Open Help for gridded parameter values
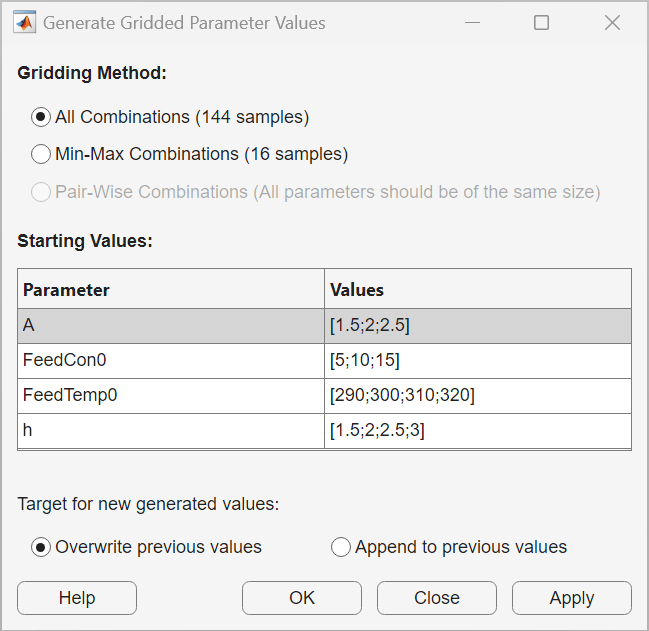649x631 pixels. [77, 598]
